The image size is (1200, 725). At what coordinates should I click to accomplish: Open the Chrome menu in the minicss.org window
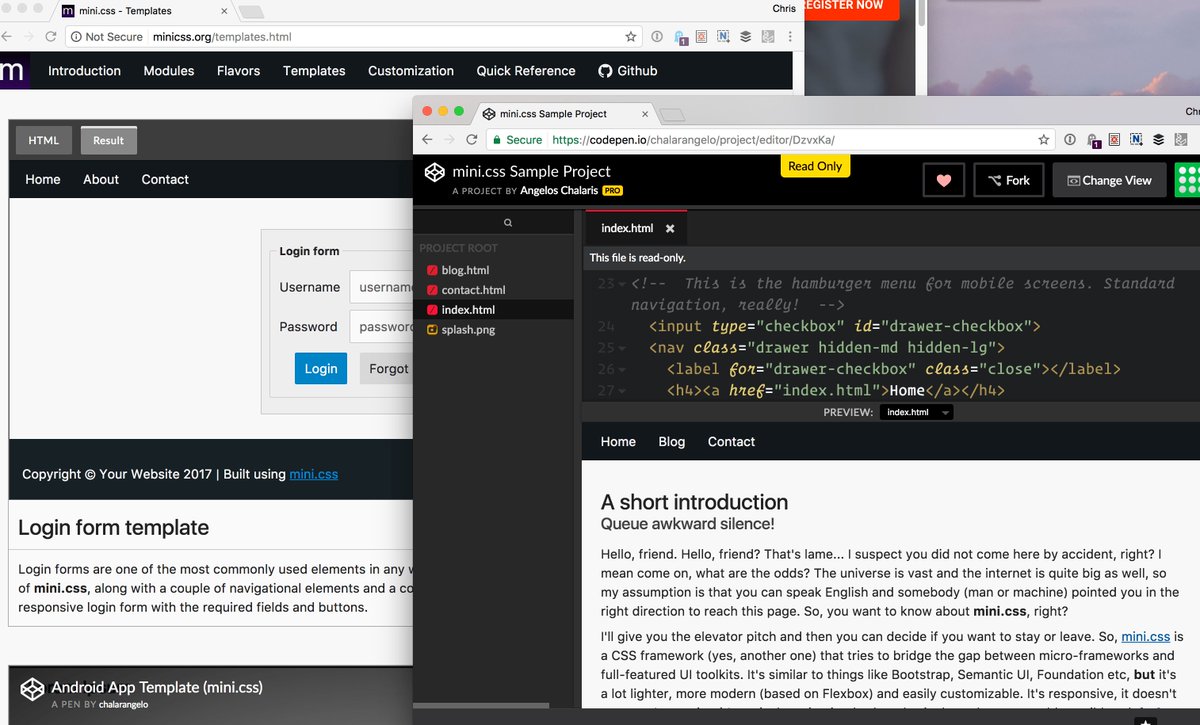[788, 37]
